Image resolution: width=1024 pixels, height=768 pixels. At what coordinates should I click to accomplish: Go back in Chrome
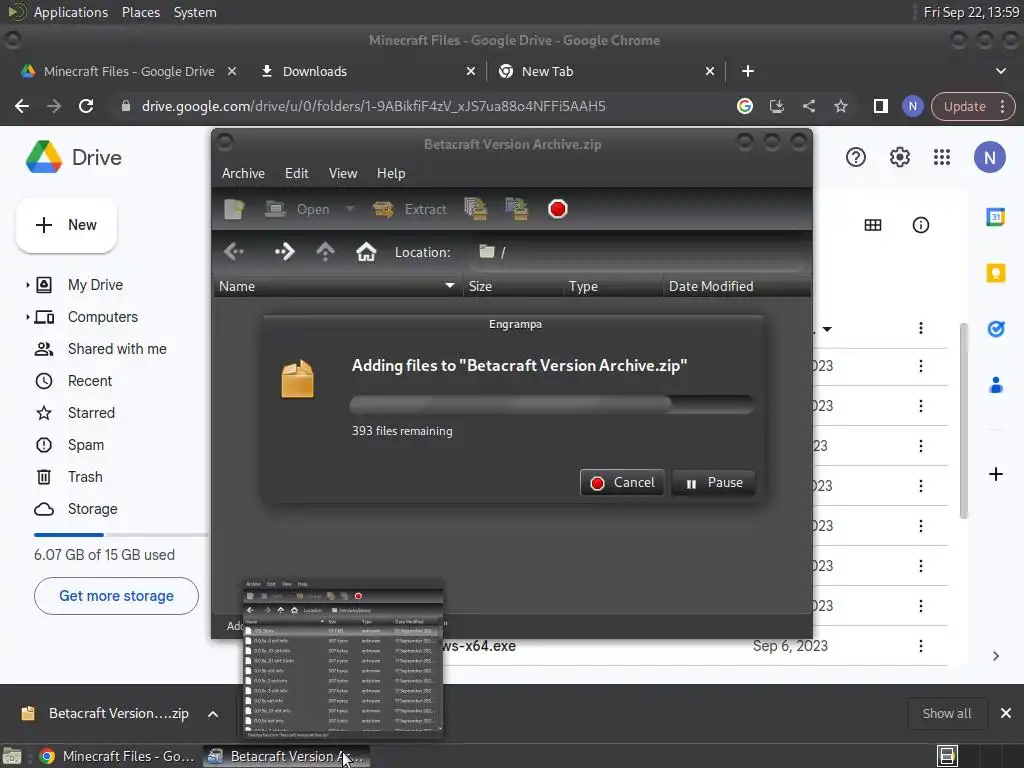tap(22, 106)
